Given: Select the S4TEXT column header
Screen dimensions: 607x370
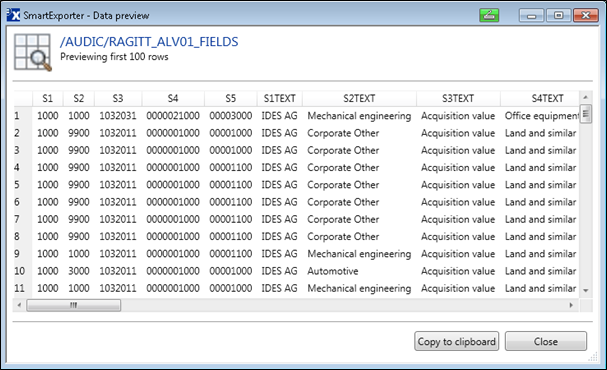Looking at the screenshot, I should point(540,98).
